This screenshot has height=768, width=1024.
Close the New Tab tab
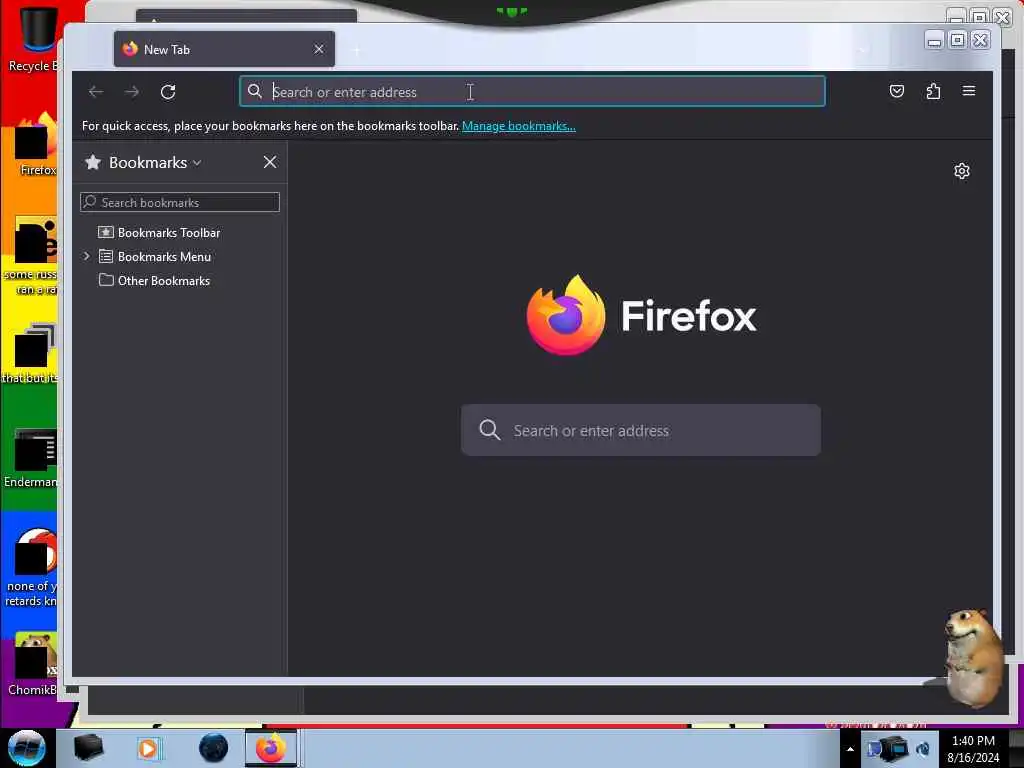pos(319,49)
